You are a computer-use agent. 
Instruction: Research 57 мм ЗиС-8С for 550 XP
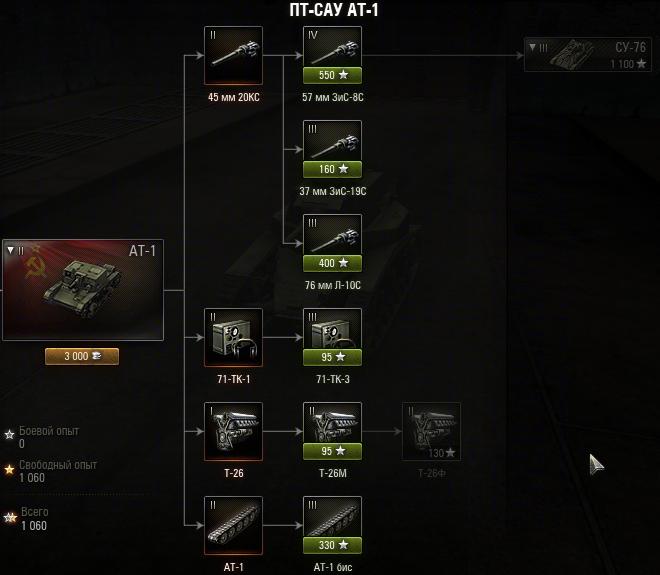pyautogui.click(x=332, y=75)
